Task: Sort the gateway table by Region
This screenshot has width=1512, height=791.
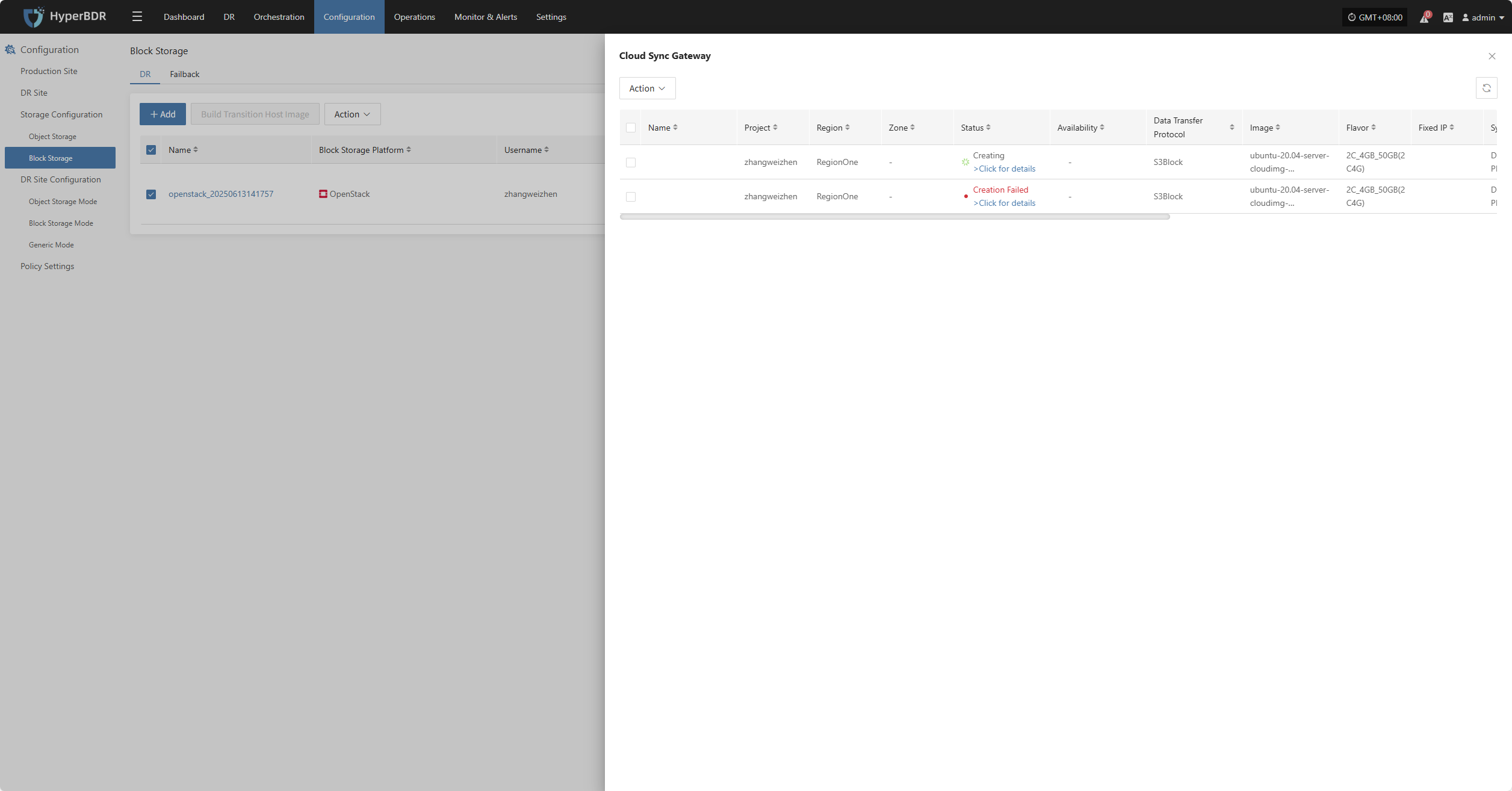Action: tap(847, 128)
